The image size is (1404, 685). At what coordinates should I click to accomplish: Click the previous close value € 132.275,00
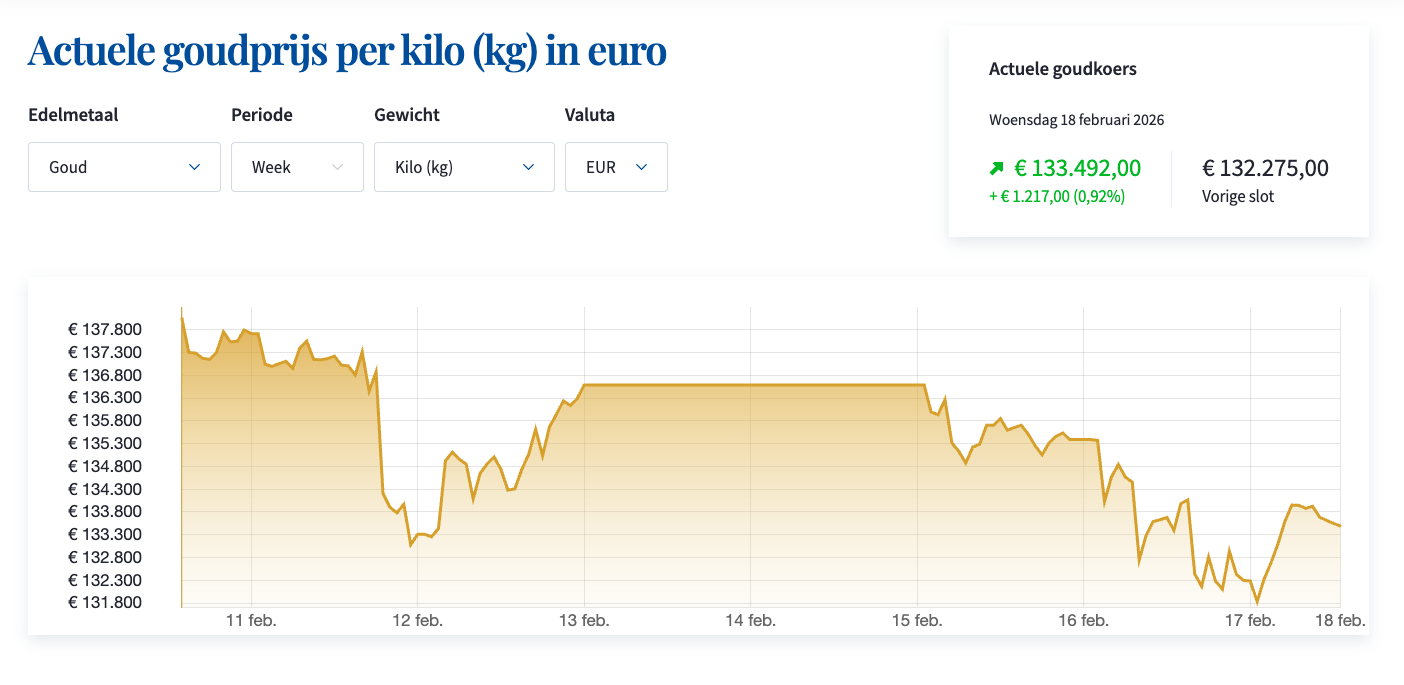point(1265,168)
